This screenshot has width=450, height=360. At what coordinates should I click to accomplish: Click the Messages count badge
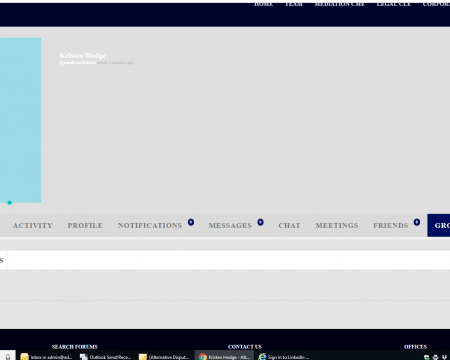[x=260, y=222]
